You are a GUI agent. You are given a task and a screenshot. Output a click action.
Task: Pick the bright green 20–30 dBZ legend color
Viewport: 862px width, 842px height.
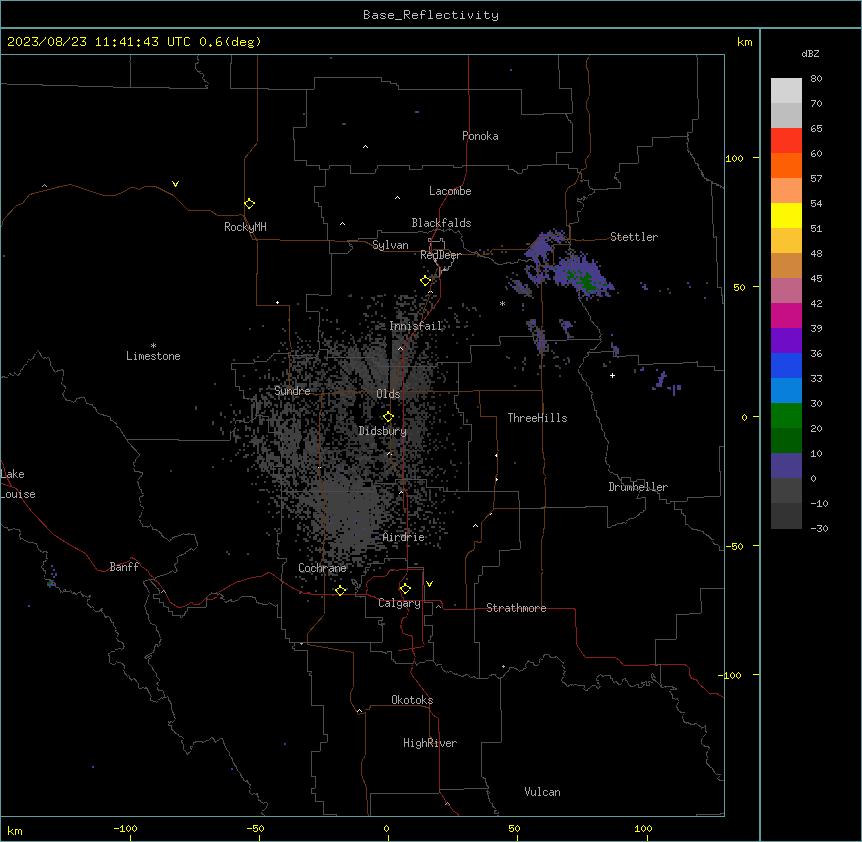coord(786,416)
